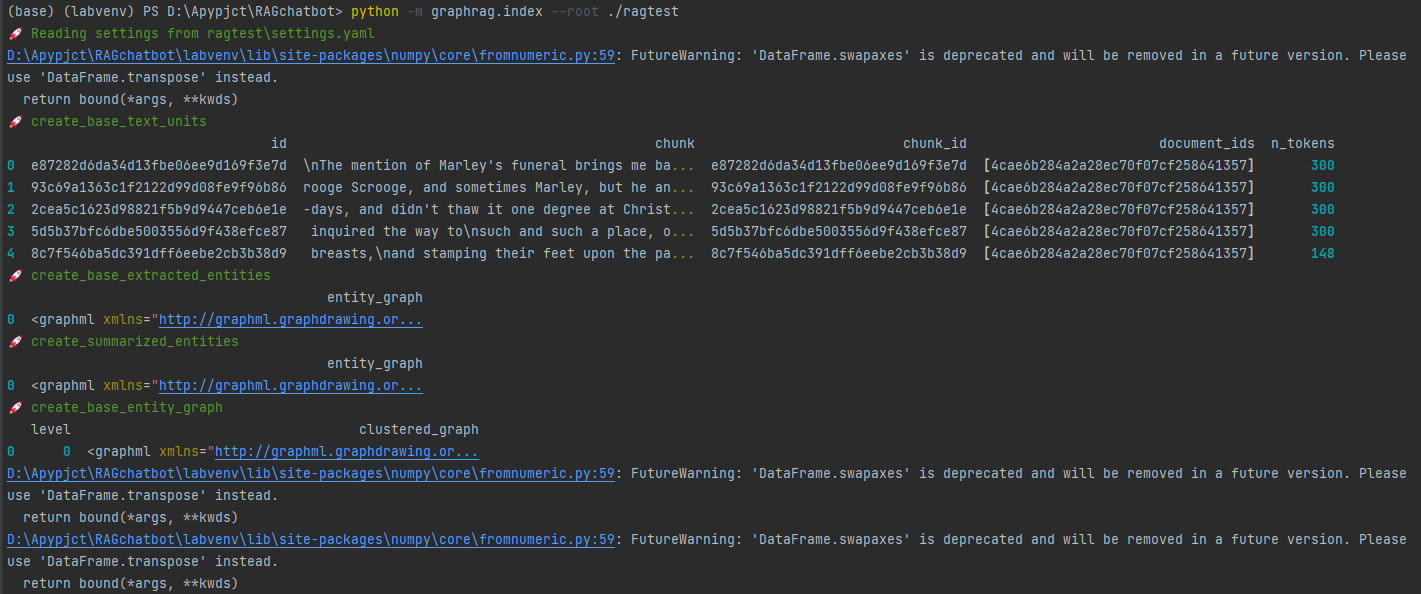Image resolution: width=1421 pixels, height=594 pixels.
Task: Click the chunk_id column header
Action: [935, 144]
